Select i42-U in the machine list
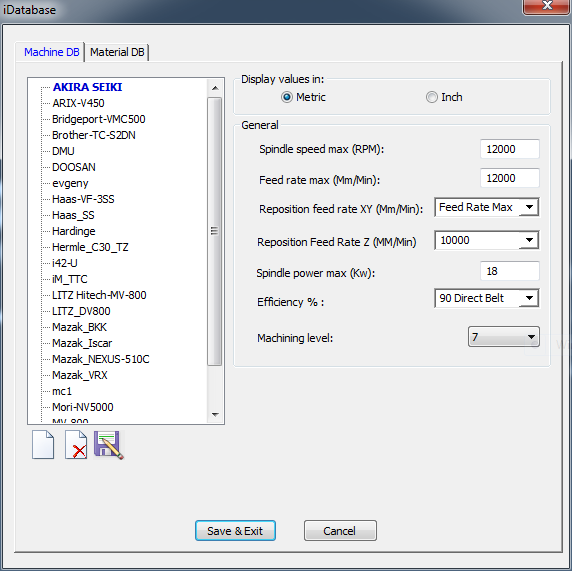This screenshot has width=572, height=571. click(x=65, y=263)
